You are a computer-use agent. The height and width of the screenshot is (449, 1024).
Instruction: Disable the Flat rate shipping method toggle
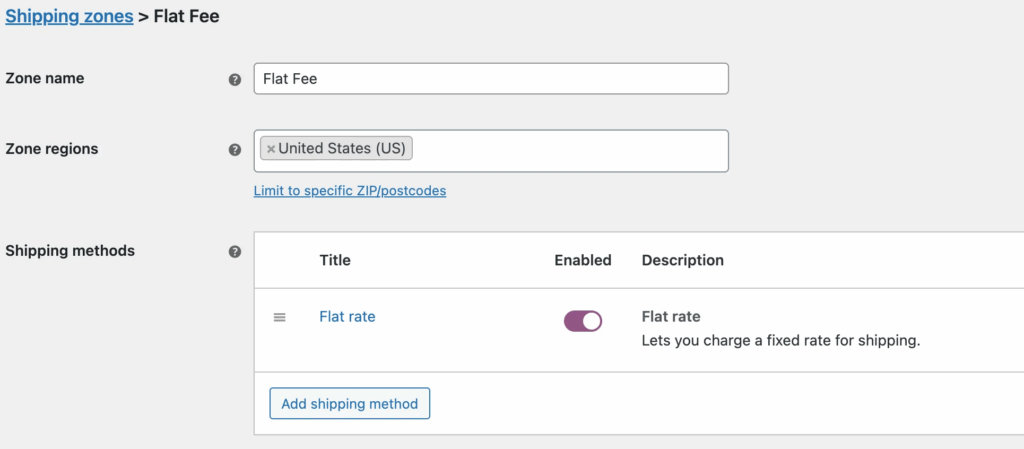(583, 321)
